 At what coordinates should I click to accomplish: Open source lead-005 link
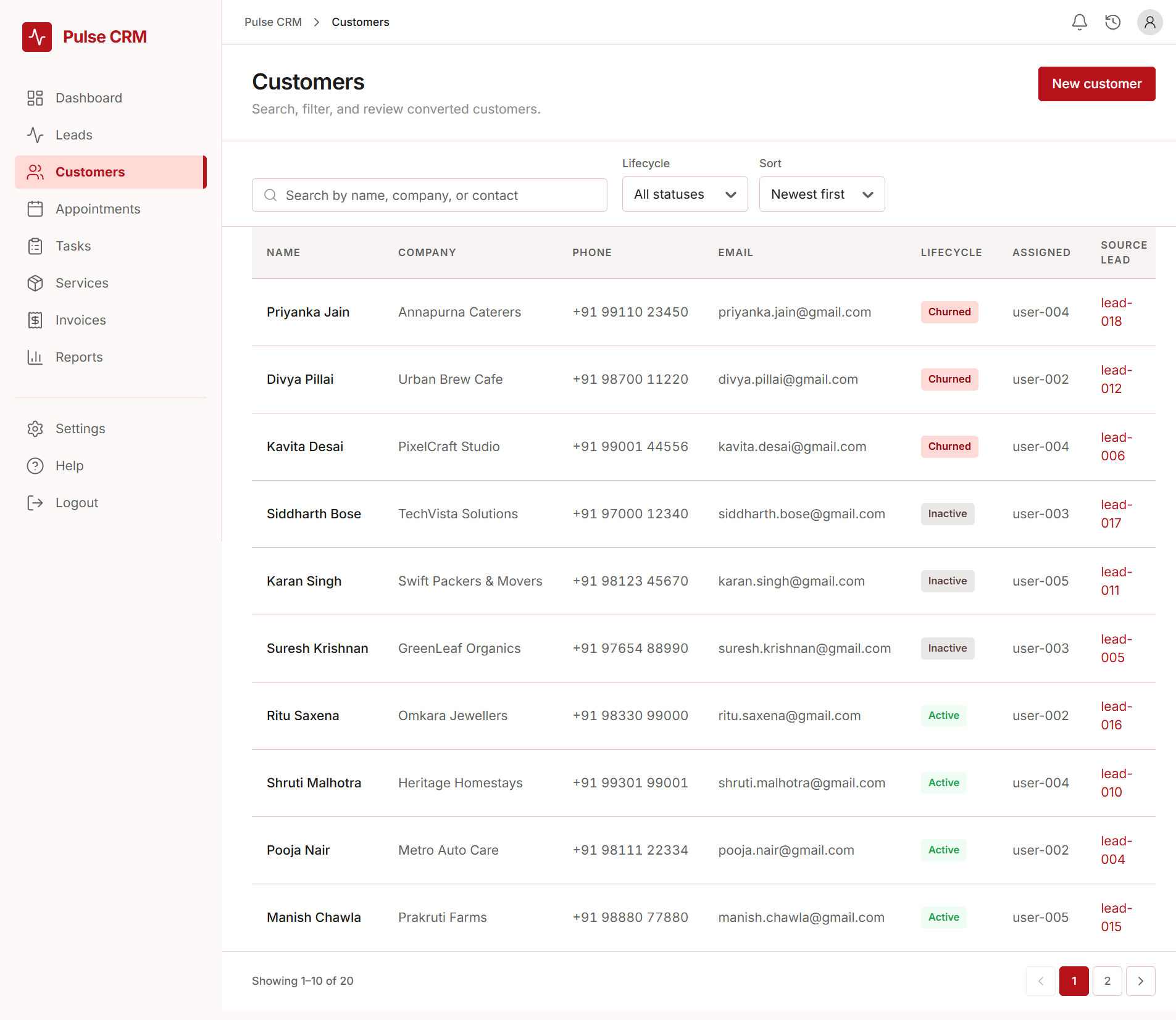click(x=1116, y=649)
